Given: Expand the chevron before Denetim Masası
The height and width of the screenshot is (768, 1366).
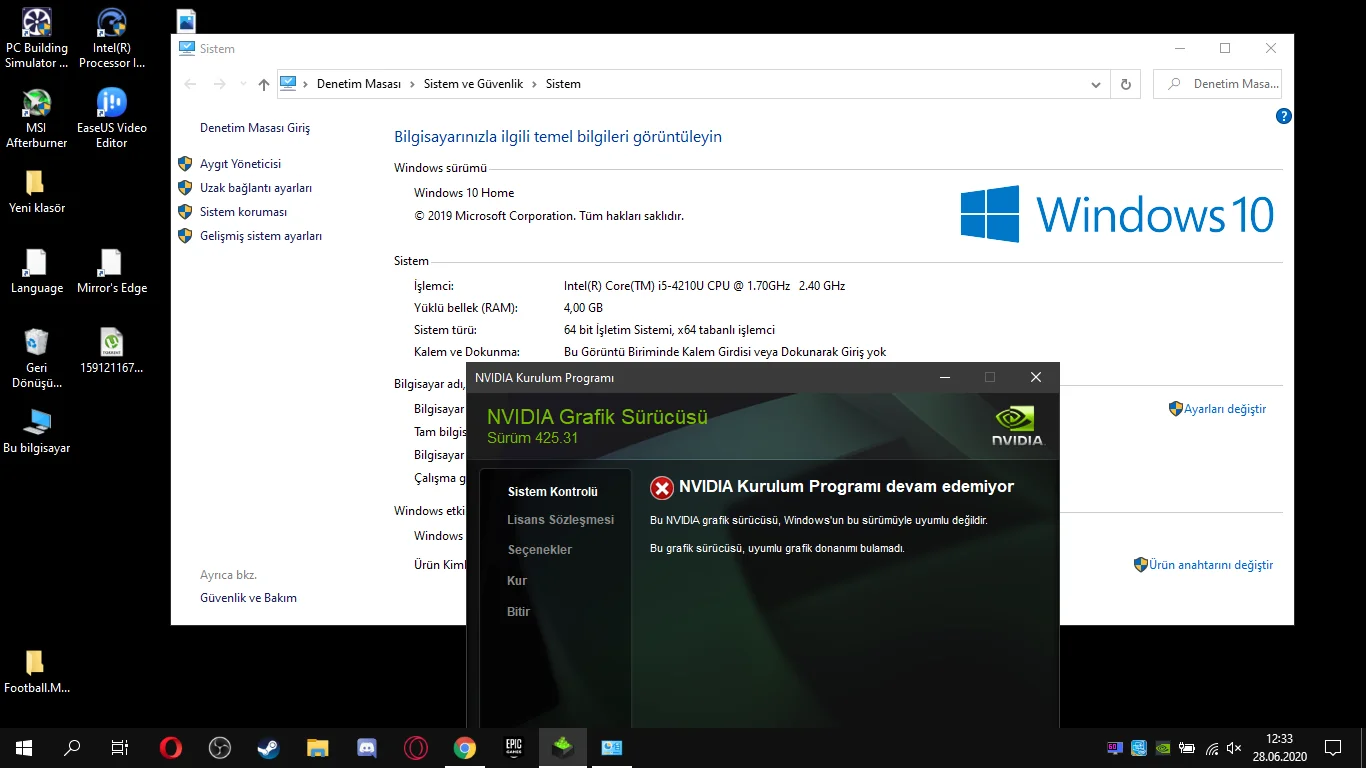Looking at the screenshot, I should 305,84.
